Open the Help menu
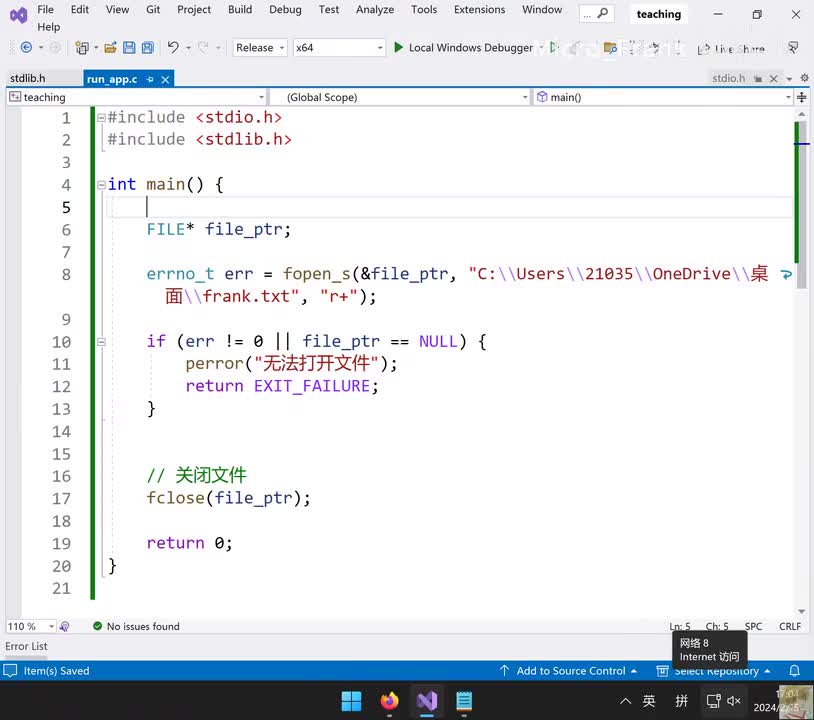 pos(48,27)
